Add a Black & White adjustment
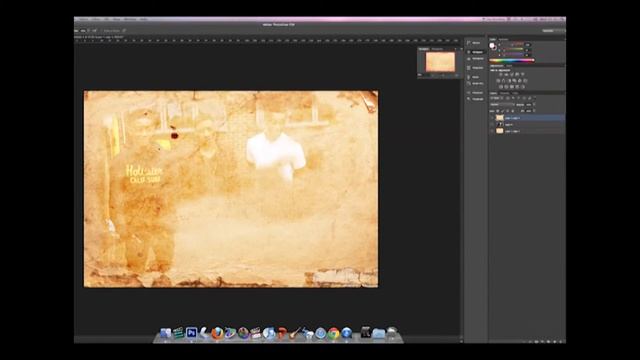Screen dimensions: 640x360 point(509,81)
